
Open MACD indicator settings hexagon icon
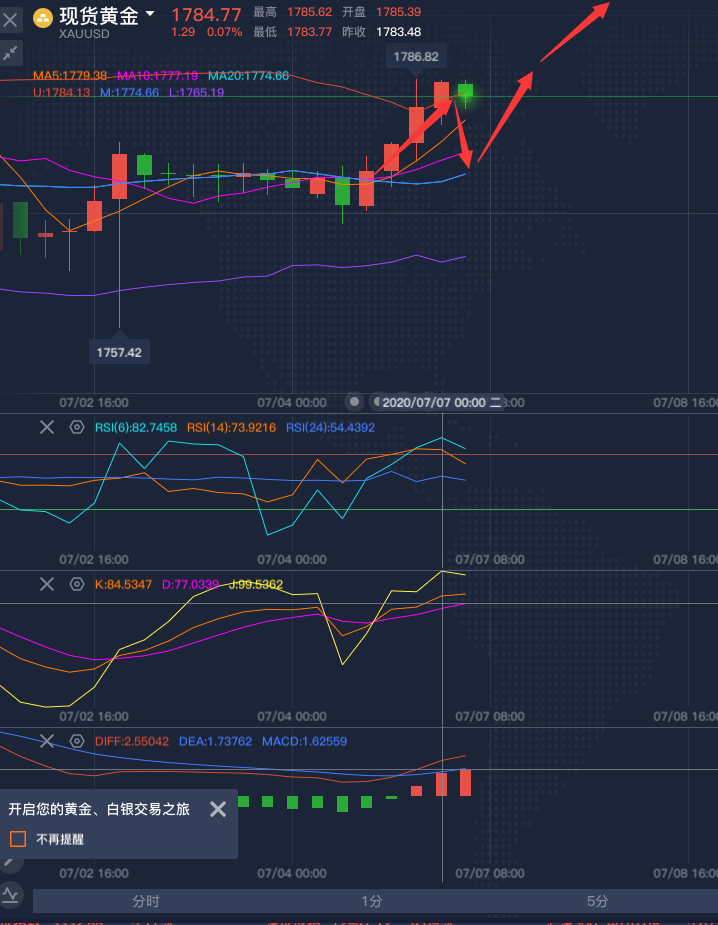77,741
